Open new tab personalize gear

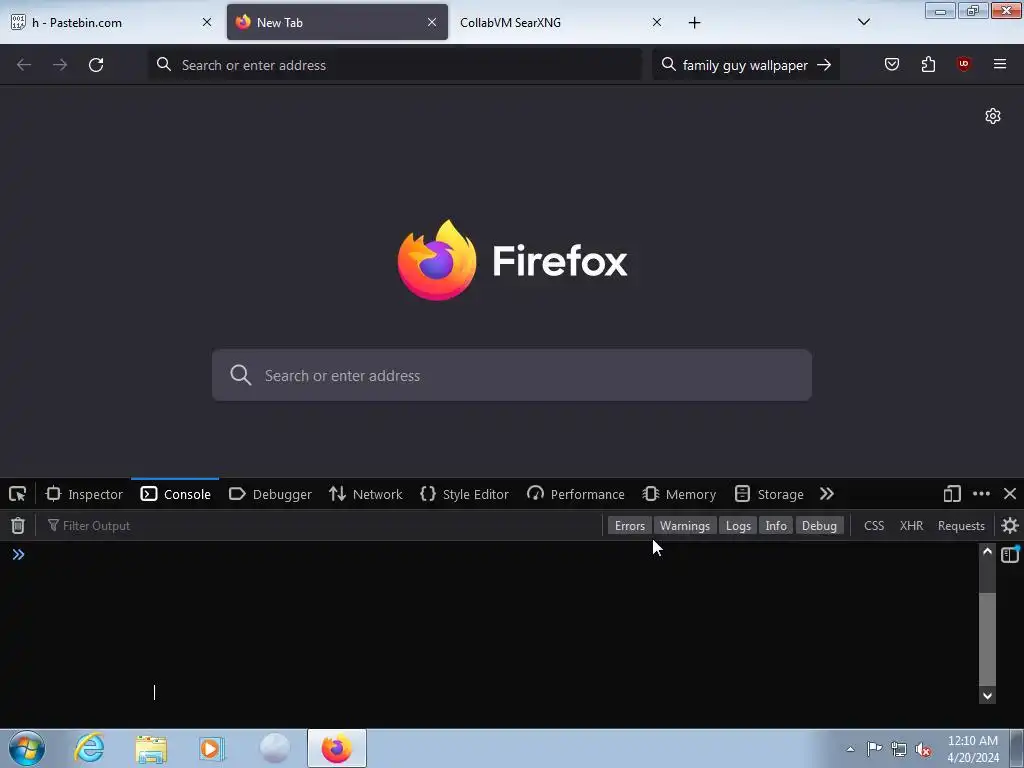click(x=993, y=116)
